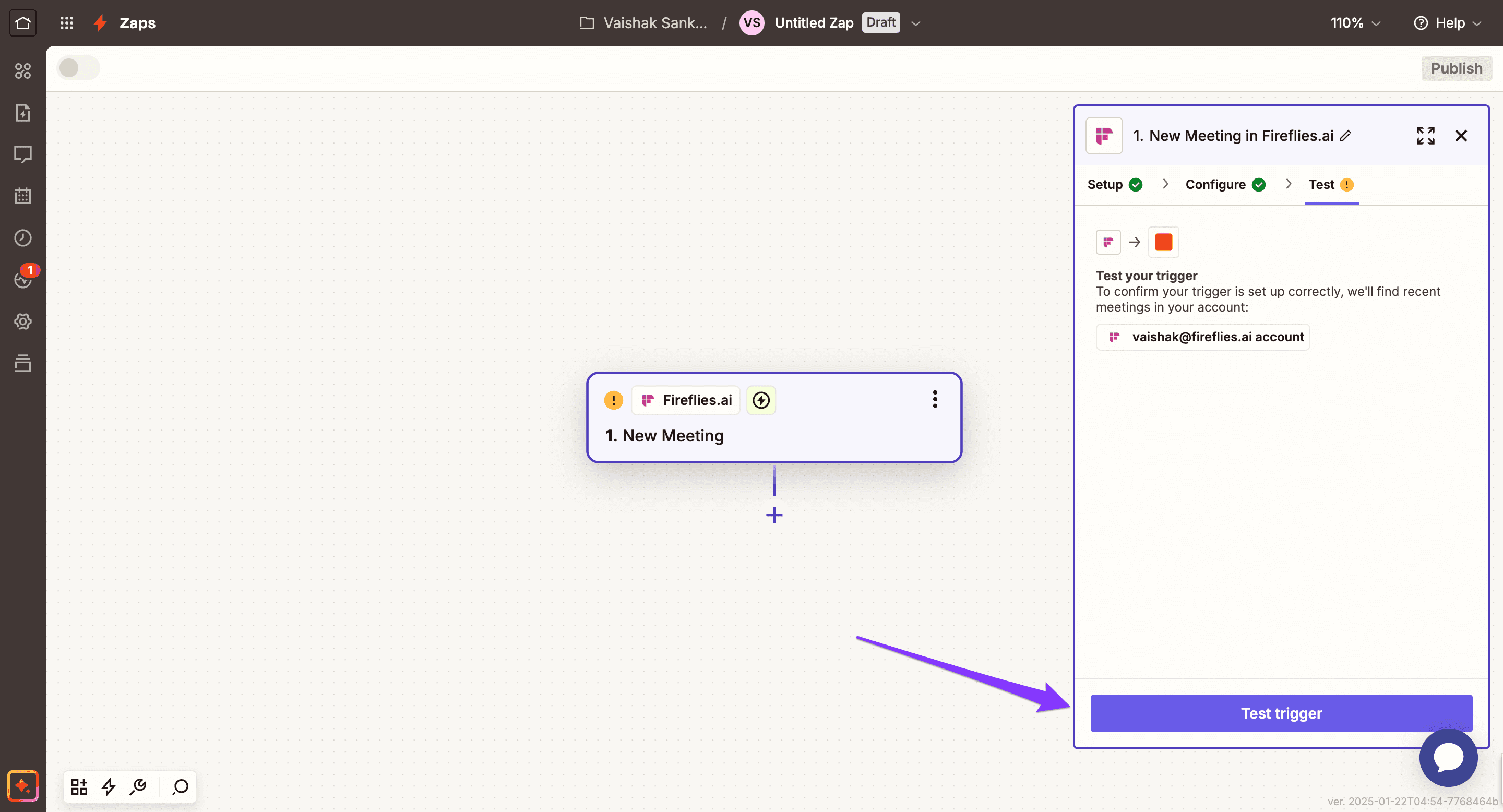This screenshot has width=1503, height=812.
Task: Open the sidebar app connections icon
Action: [x=23, y=70]
